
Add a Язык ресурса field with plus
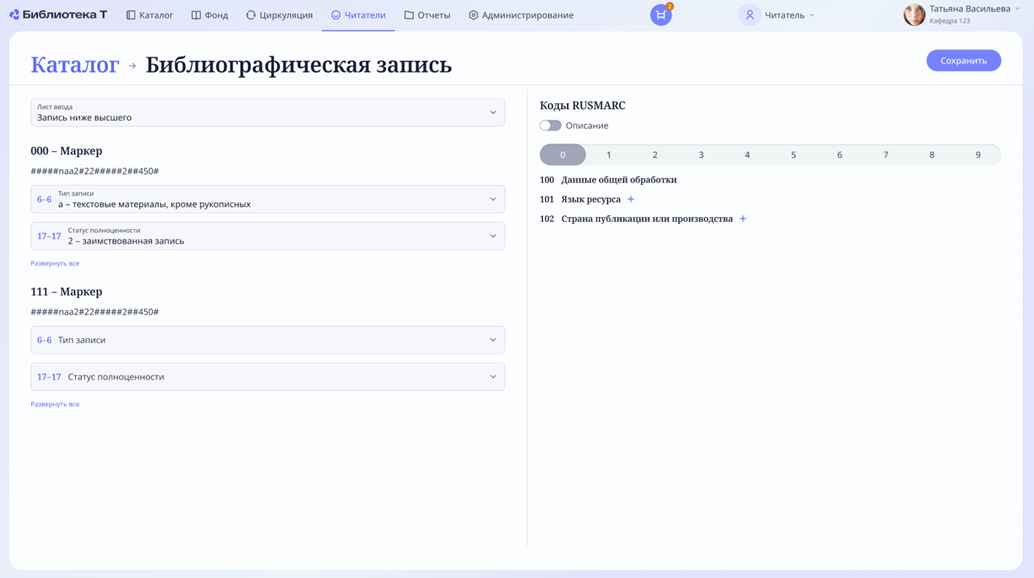tap(630, 199)
